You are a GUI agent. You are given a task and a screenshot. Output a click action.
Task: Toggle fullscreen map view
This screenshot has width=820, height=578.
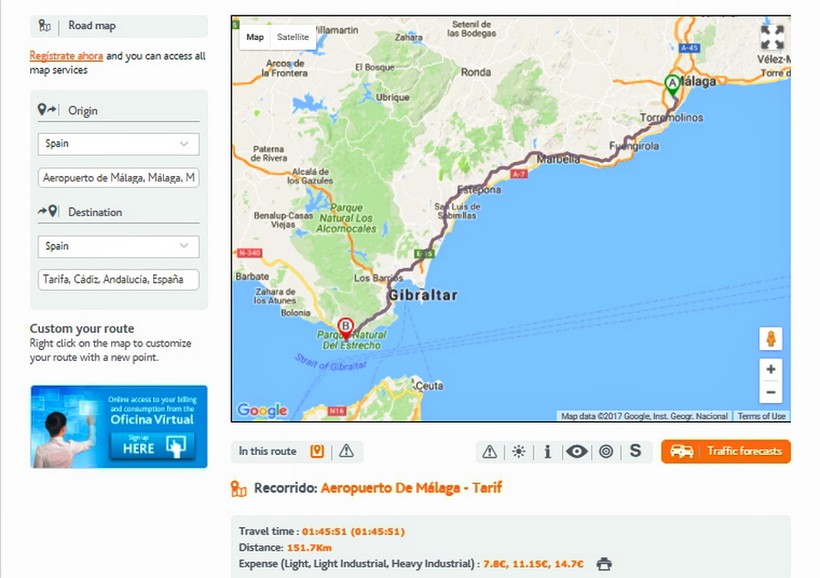click(x=772, y=38)
